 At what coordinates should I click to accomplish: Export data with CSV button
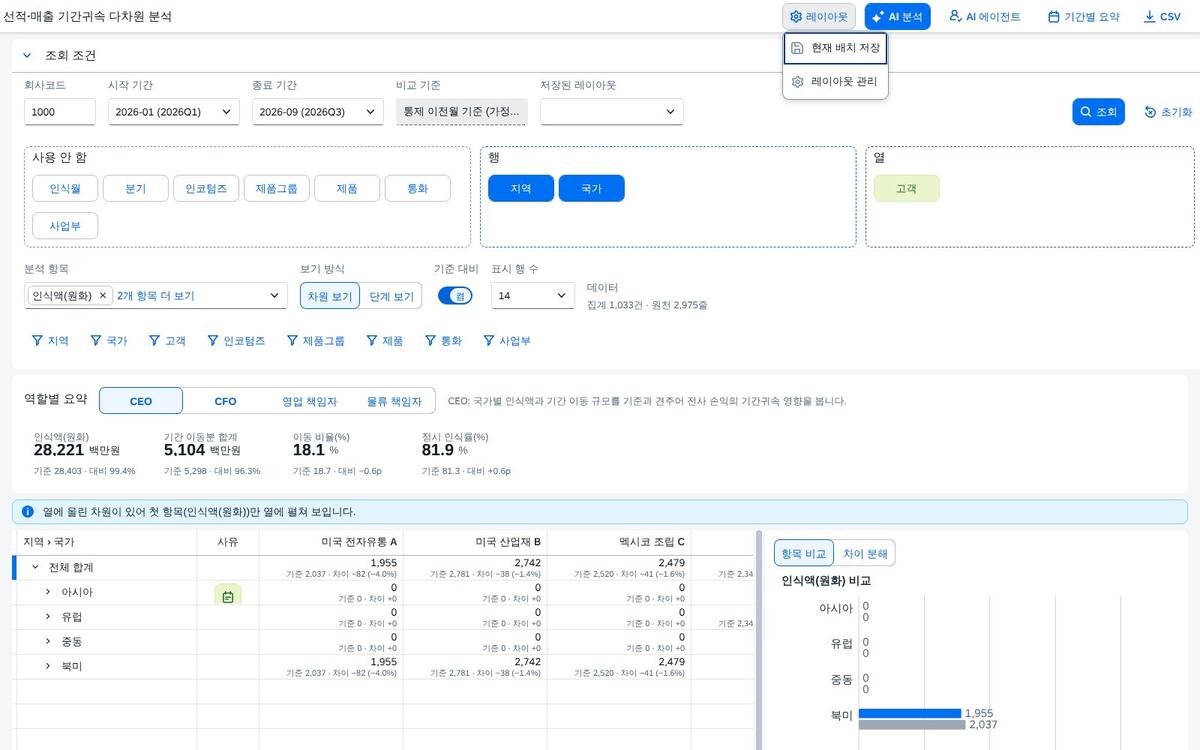click(x=1162, y=16)
